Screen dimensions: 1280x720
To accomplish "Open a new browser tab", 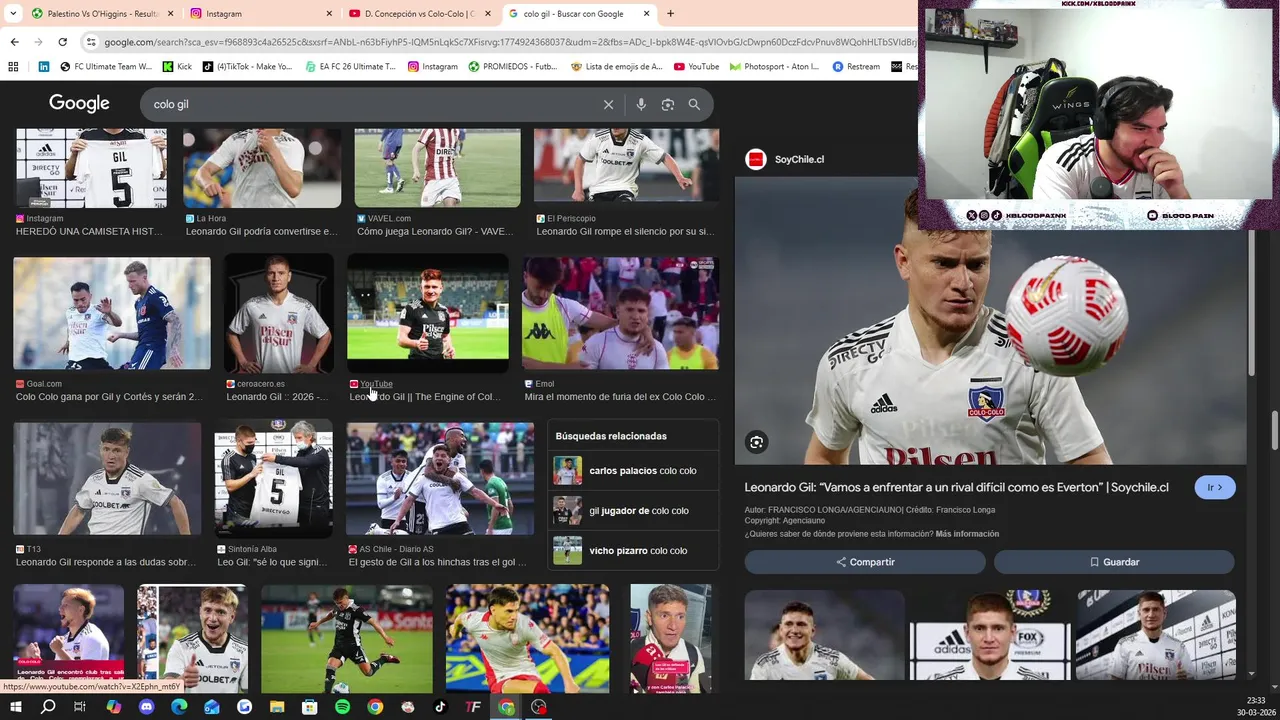I will point(670,14).
